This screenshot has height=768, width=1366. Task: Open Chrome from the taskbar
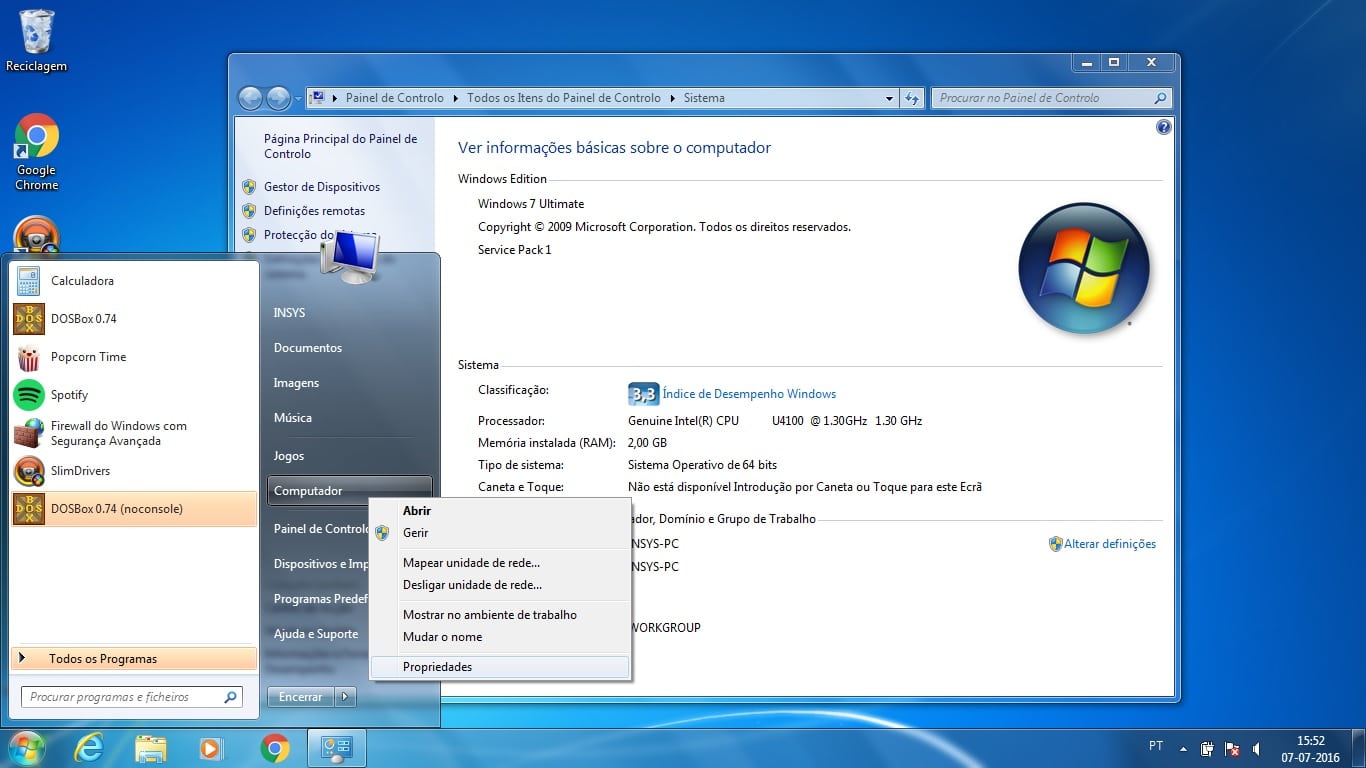pos(275,748)
